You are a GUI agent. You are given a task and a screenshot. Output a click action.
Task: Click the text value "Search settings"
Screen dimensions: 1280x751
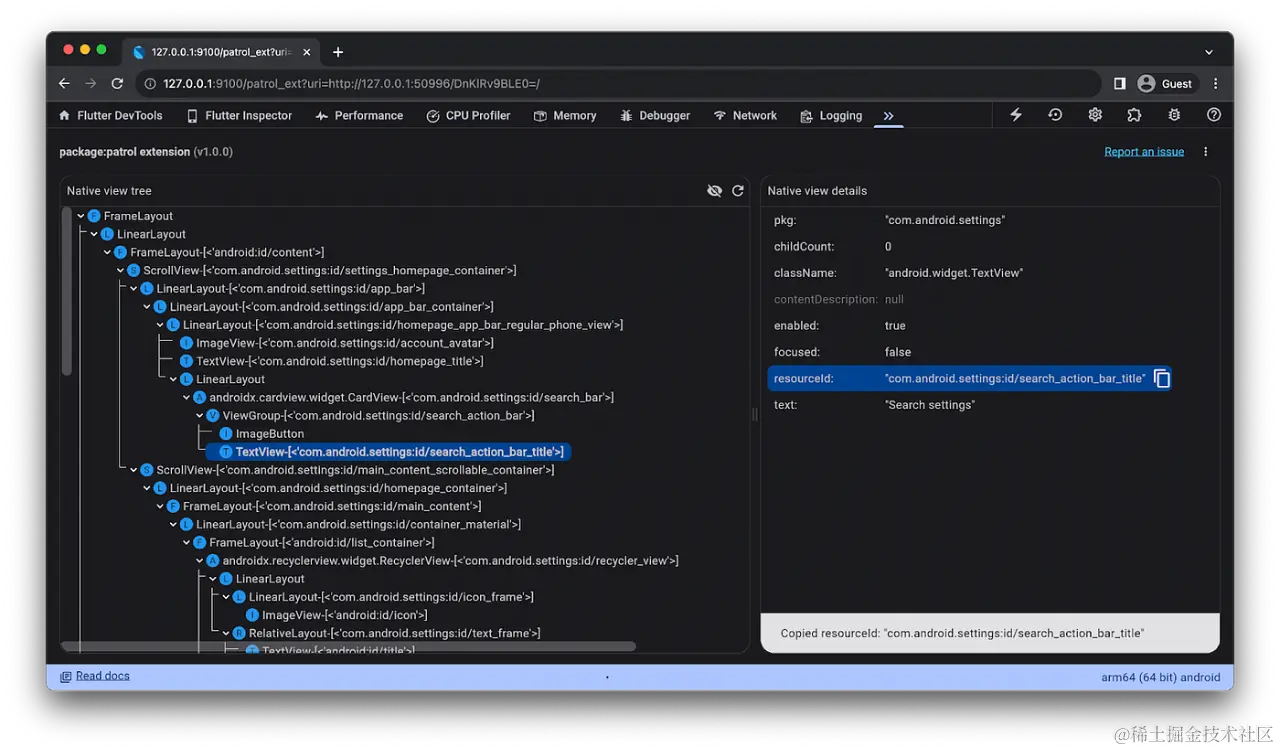point(929,405)
